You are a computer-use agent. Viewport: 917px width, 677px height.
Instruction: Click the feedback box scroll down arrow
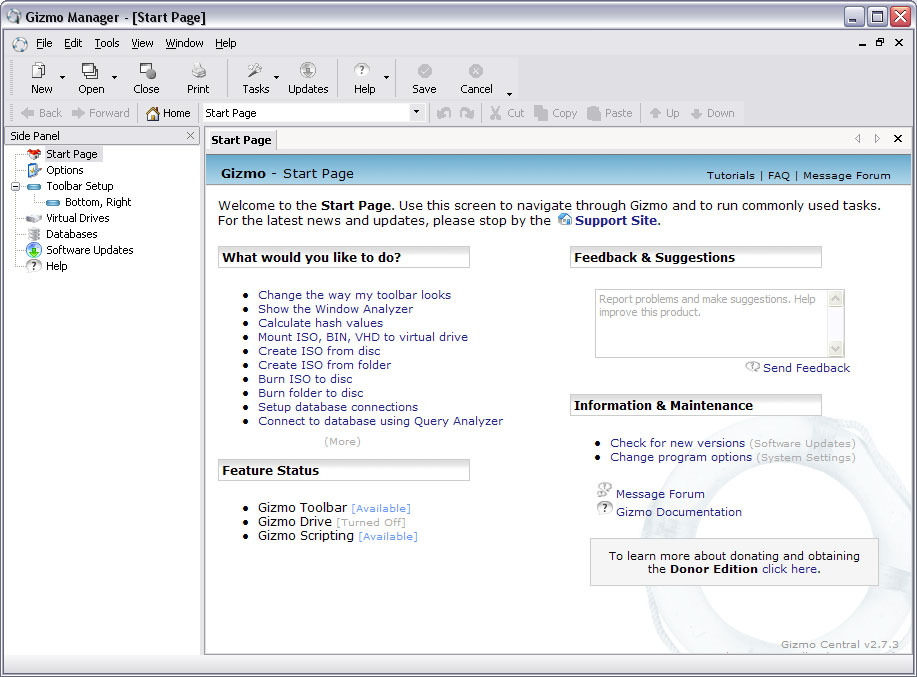pyautogui.click(x=836, y=349)
